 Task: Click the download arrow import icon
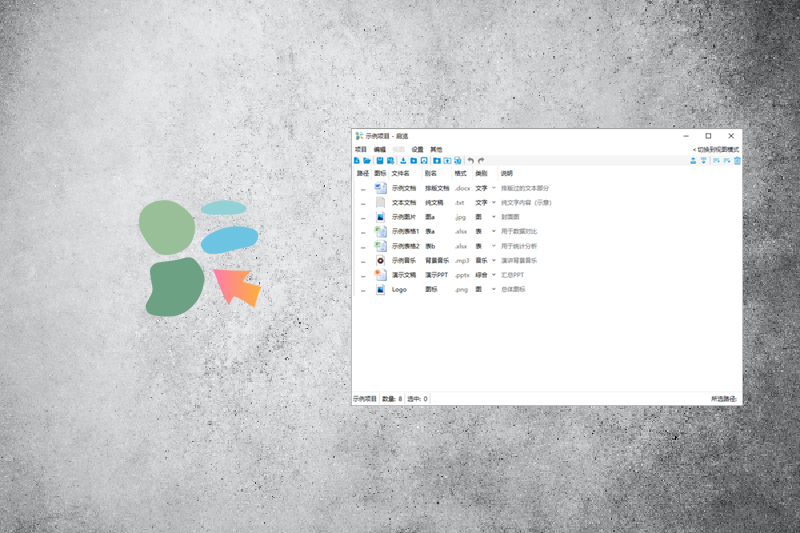click(404, 161)
